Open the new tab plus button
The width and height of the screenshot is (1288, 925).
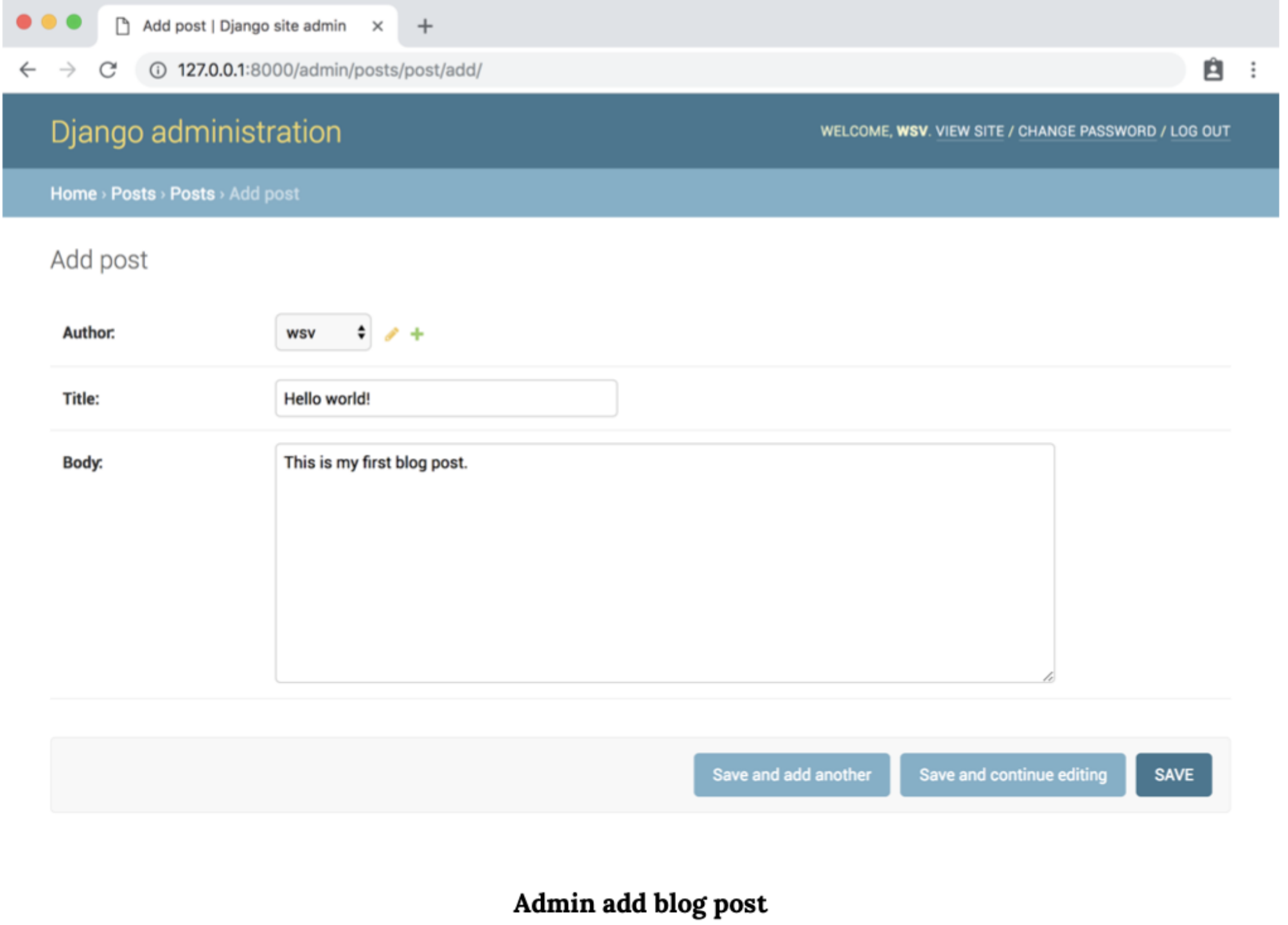(x=425, y=26)
